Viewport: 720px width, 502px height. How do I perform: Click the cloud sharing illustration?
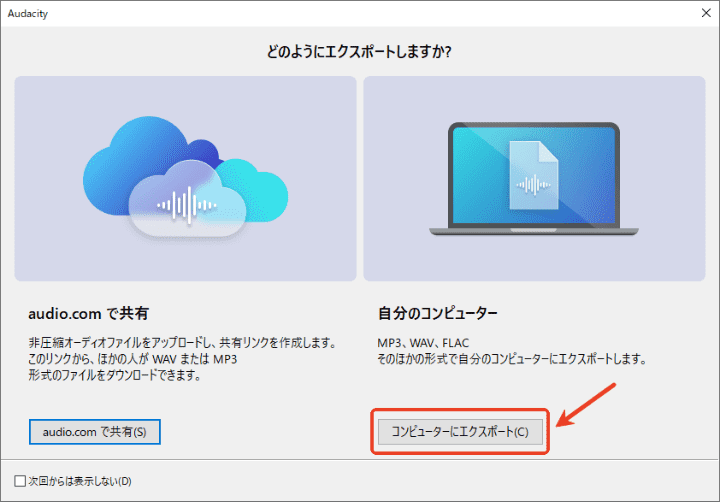pyautogui.click(x=186, y=178)
